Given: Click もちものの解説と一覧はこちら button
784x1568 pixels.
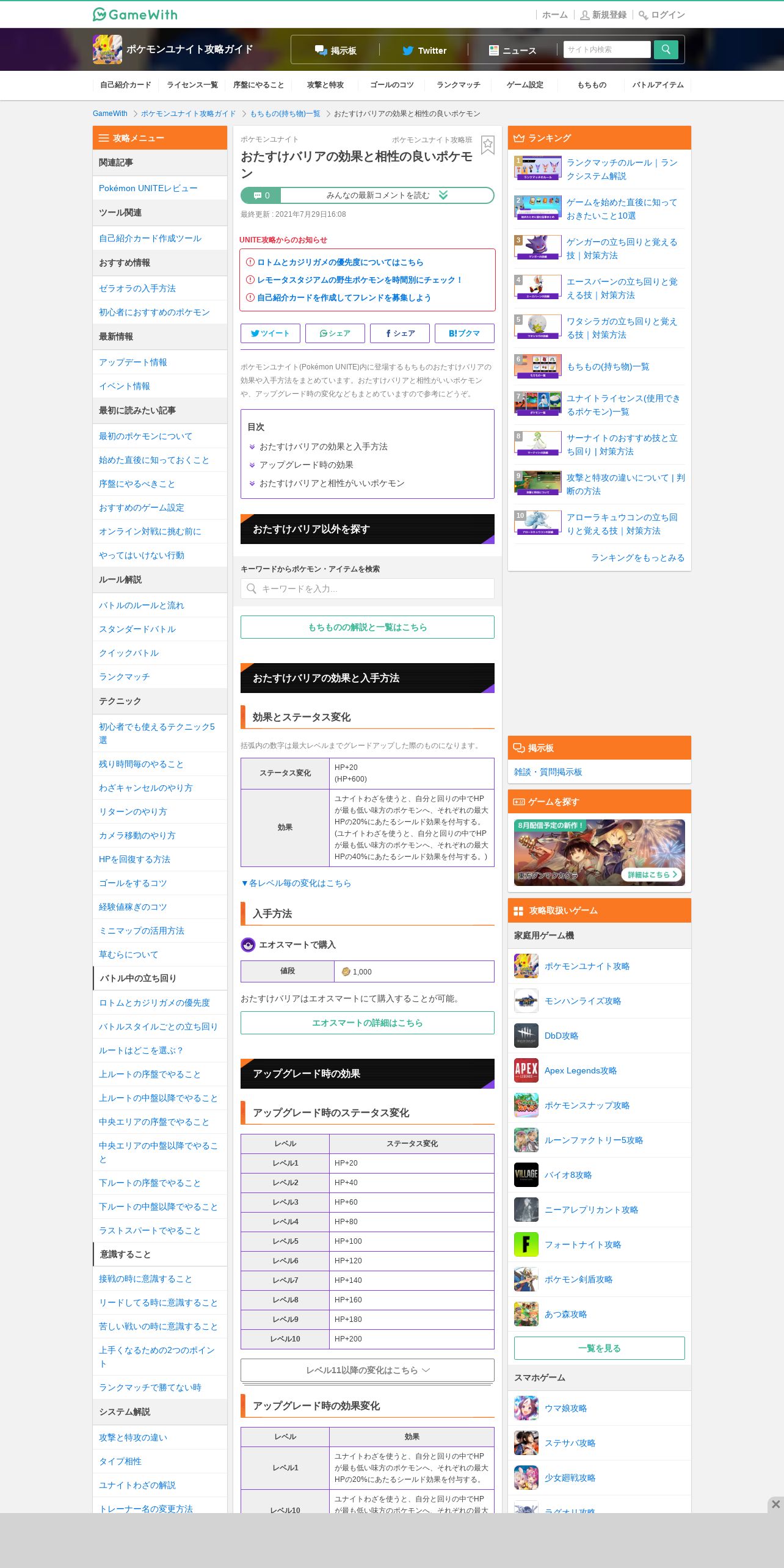Looking at the screenshot, I should [x=368, y=627].
